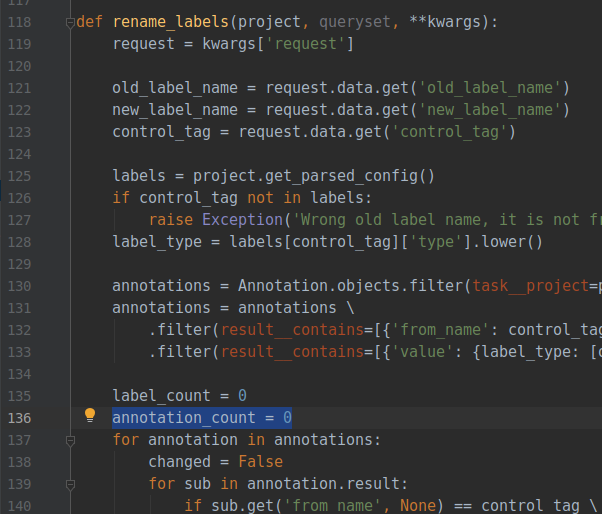Click the 'False' value on line 138
Image resolution: width=602 pixels, height=514 pixels.
260,462
